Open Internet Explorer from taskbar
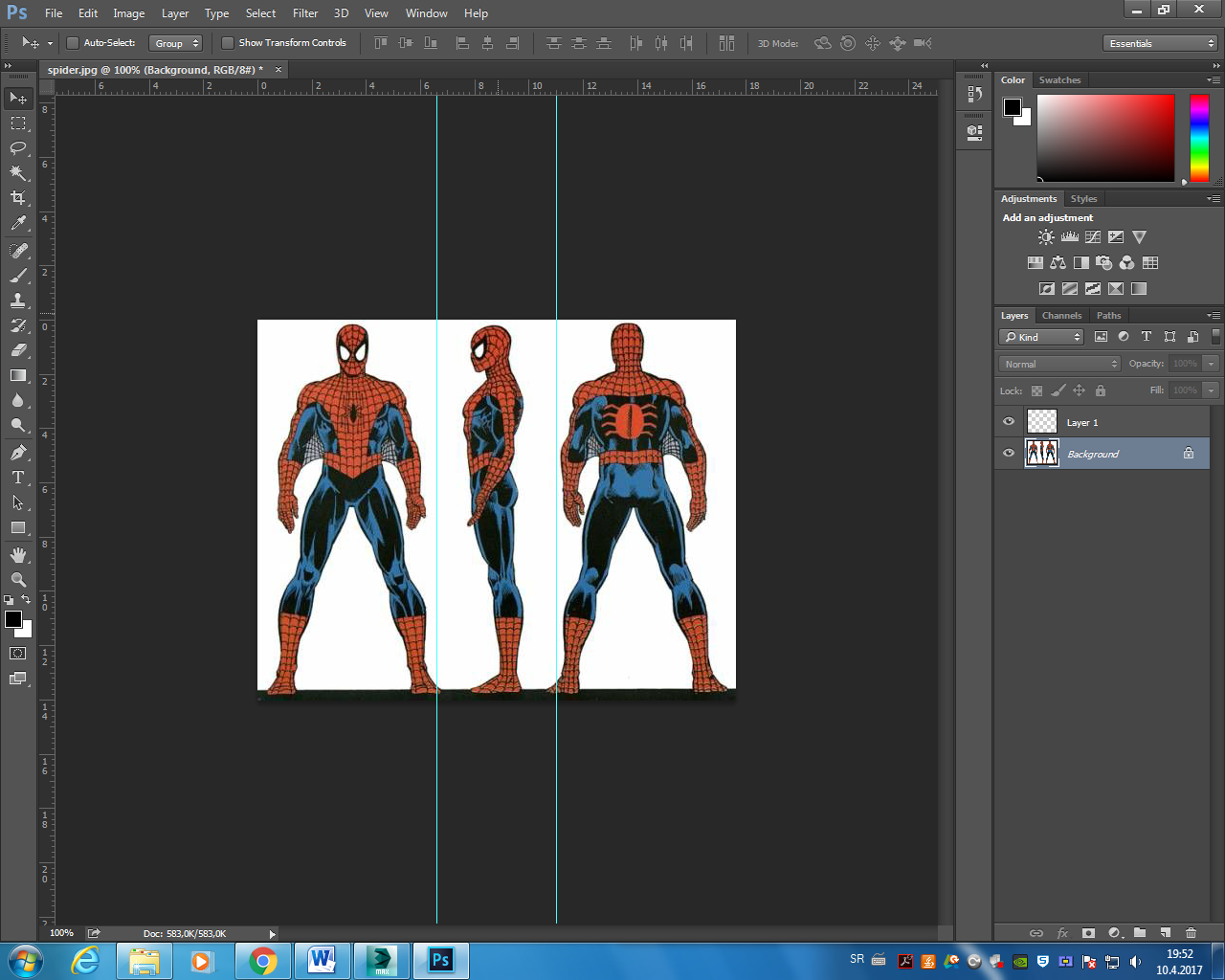1225x980 pixels. click(85, 961)
